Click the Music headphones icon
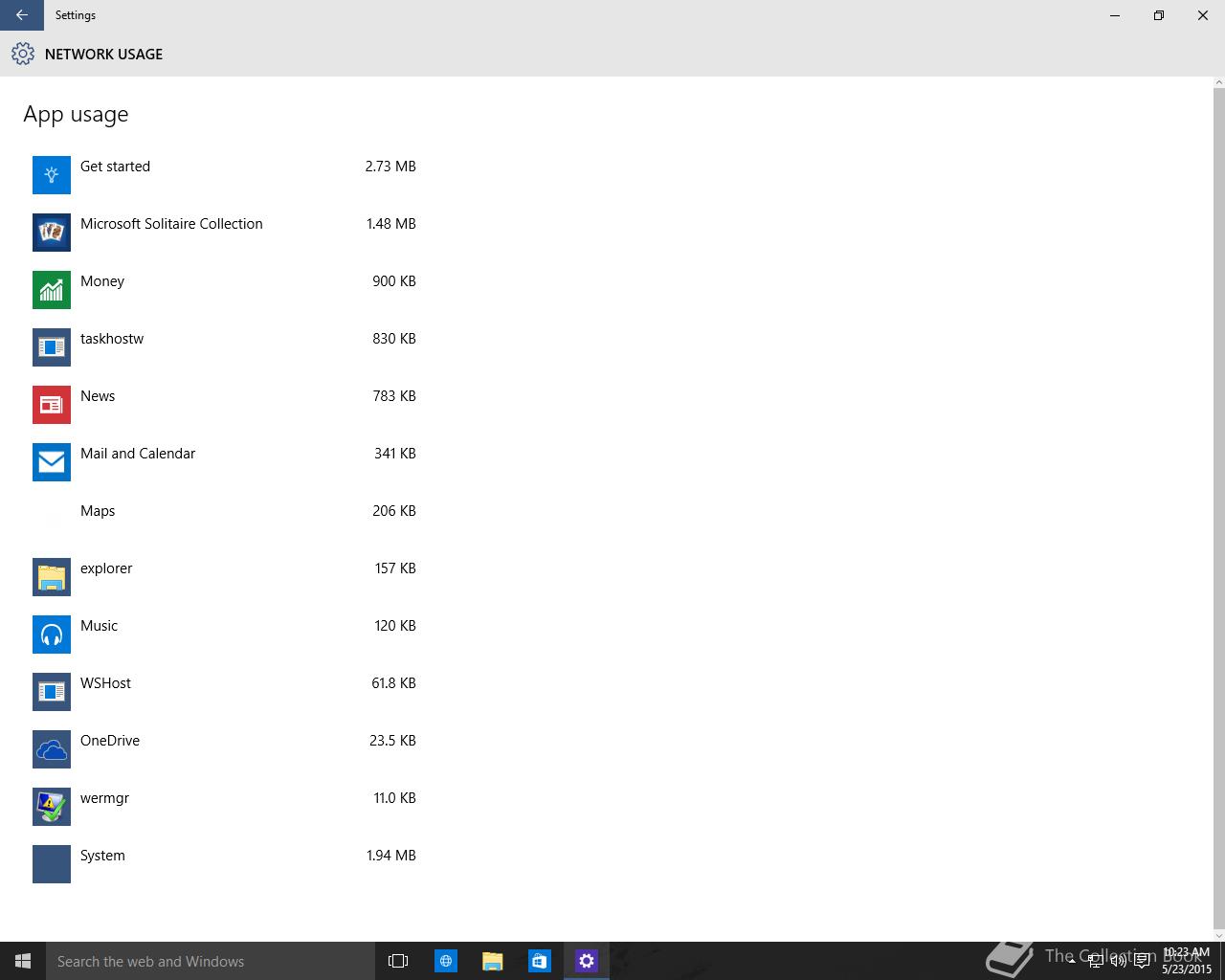Image resolution: width=1225 pixels, height=980 pixels. [52, 635]
